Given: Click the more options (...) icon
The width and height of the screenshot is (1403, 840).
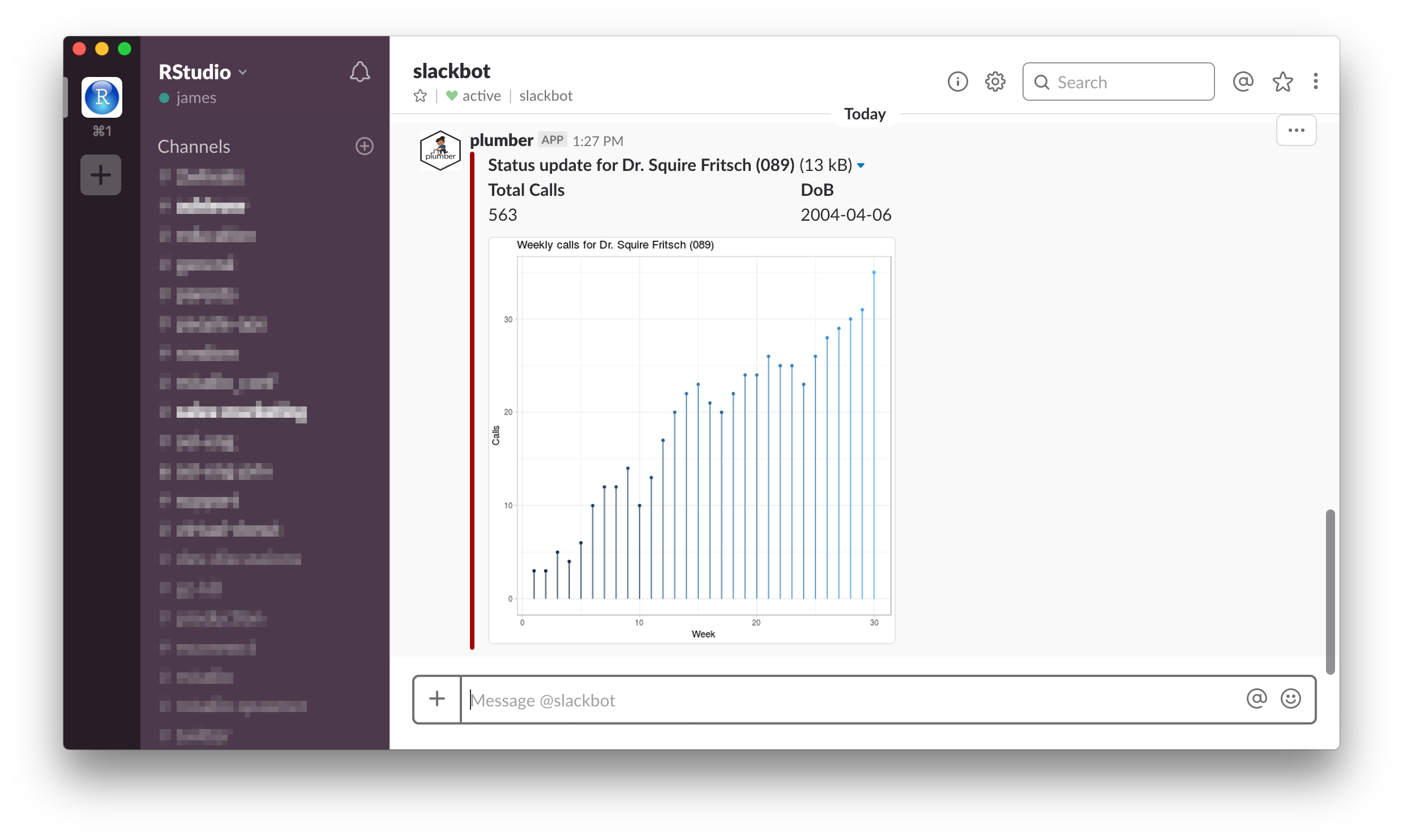Looking at the screenshot, I should click(1297, 130).
